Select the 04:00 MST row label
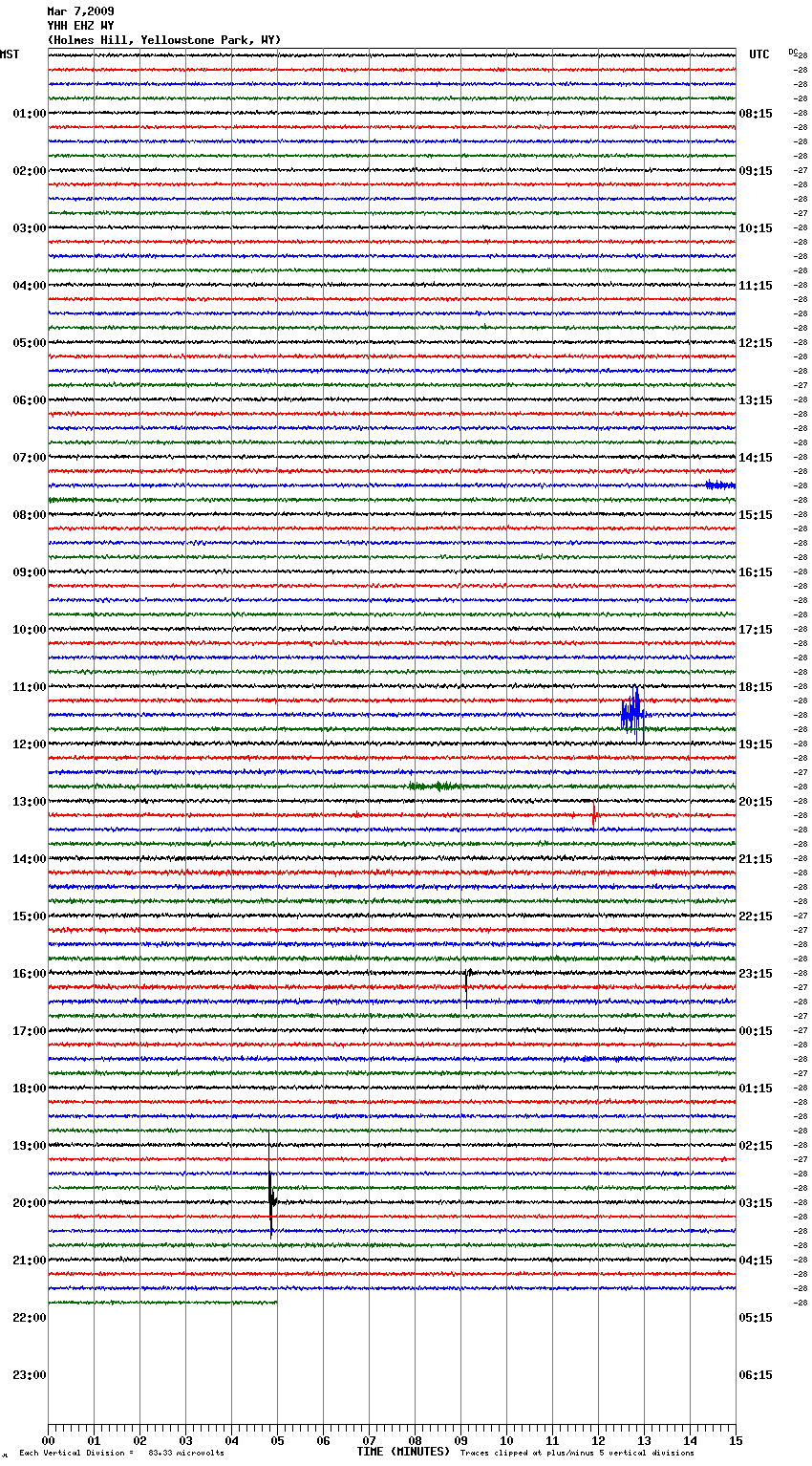812x1466 pixels. point(30,286)
